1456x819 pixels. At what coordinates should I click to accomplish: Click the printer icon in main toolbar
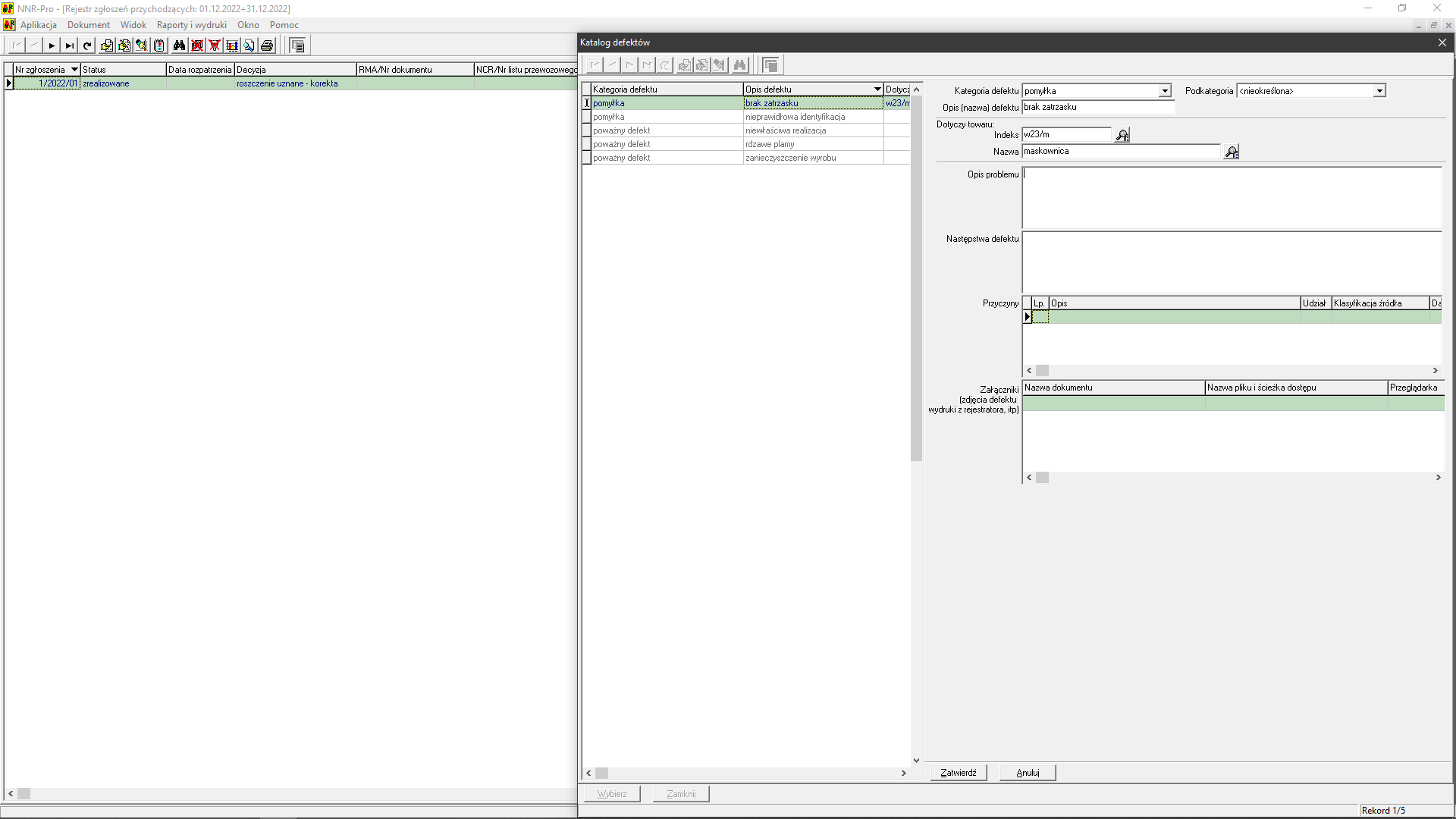267,46
